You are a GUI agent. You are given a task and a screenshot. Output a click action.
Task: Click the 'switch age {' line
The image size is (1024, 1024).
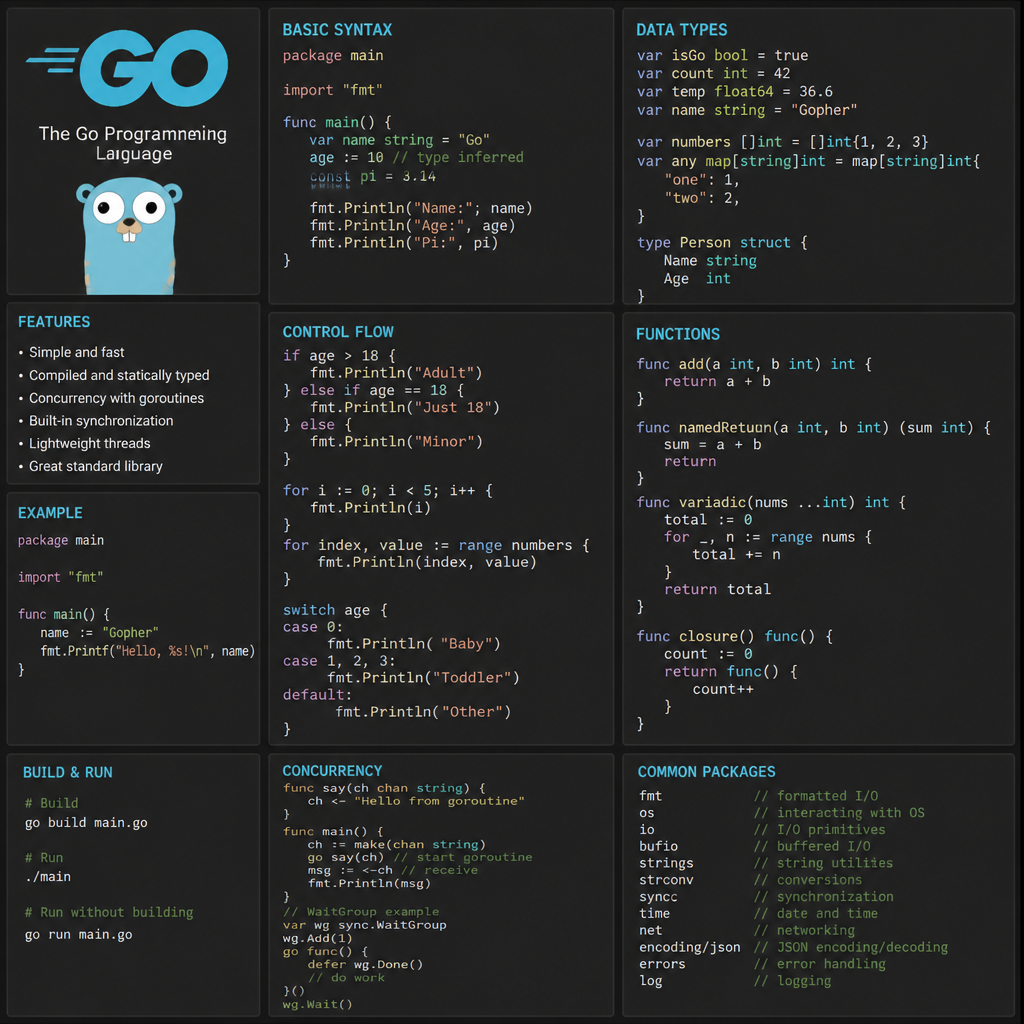336,610
